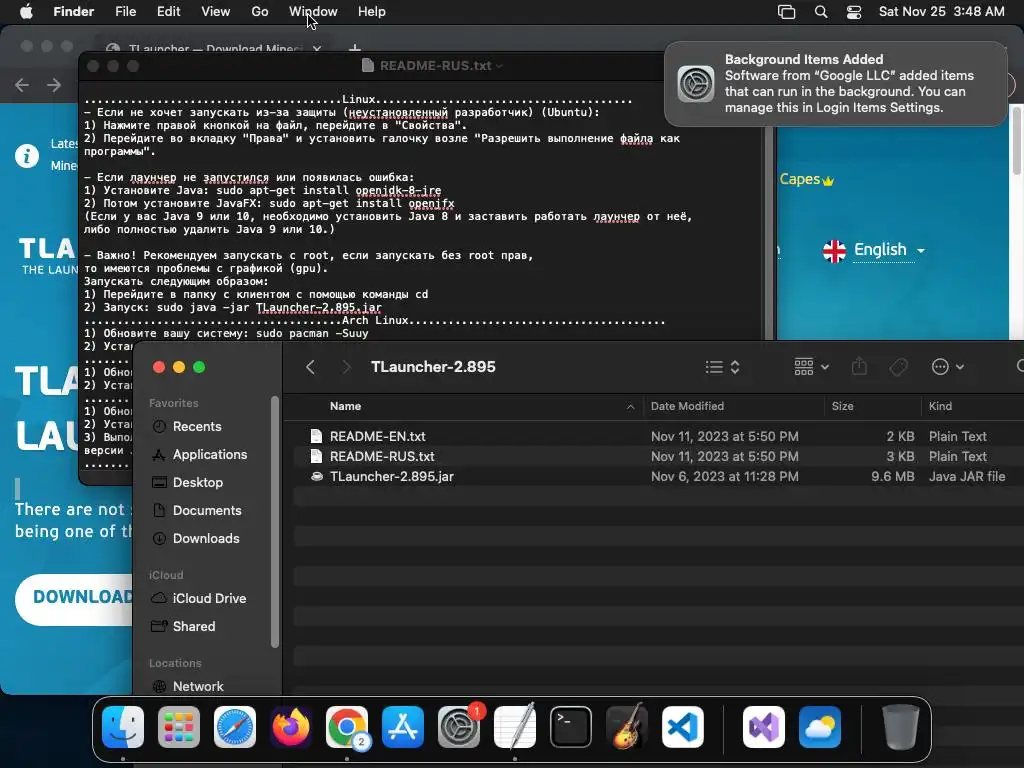
Task: Open Finder from the Dock
Action: pos(123,727)
